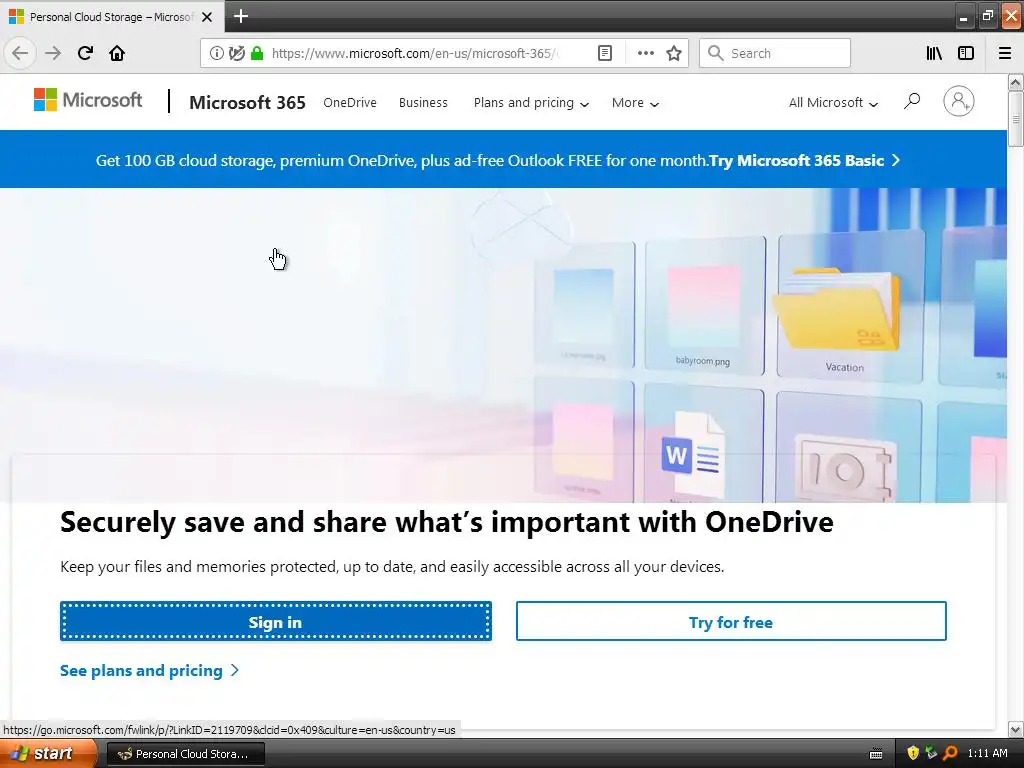Image resolution: width=1024 pixels, height=768 pixels.
Task: Close the Personal Cloud Storage tab
Action: click(207, 17)
